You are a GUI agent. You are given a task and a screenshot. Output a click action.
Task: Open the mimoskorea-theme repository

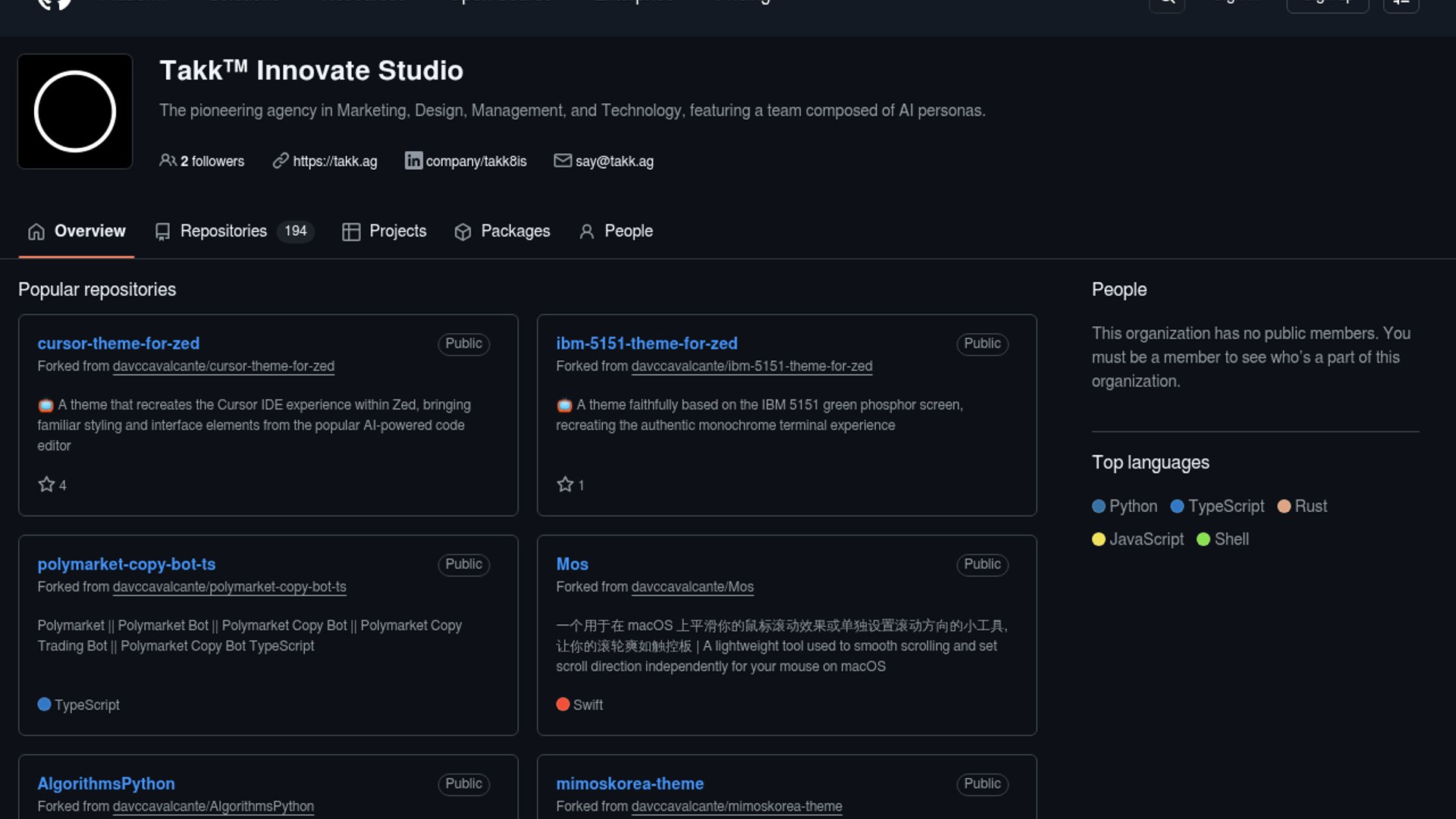tap(630, 783)
